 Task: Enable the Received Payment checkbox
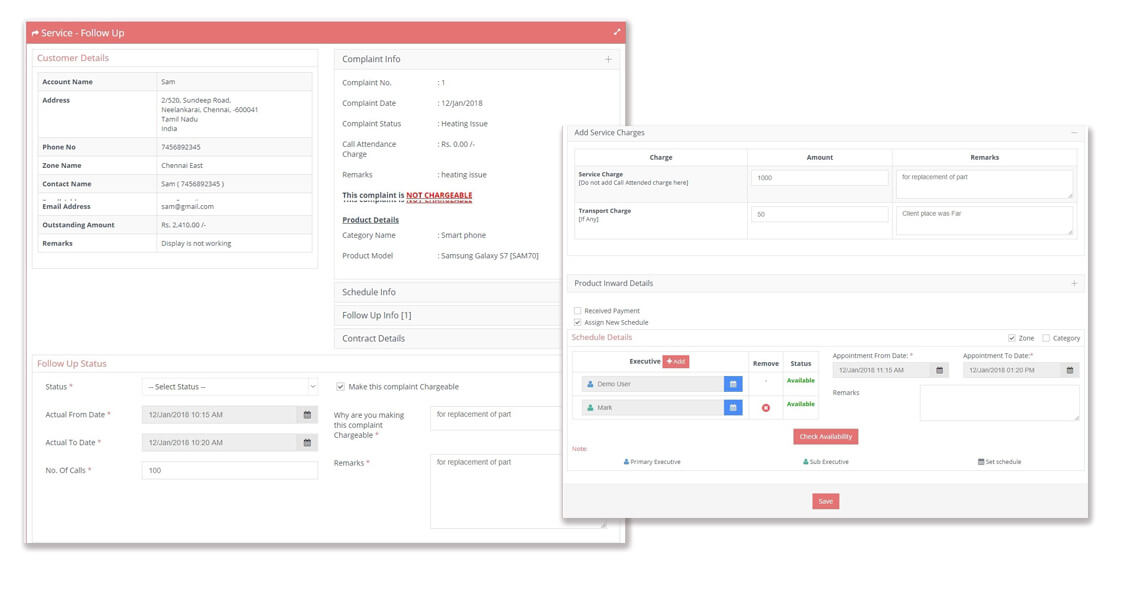[x=577, y=311]
